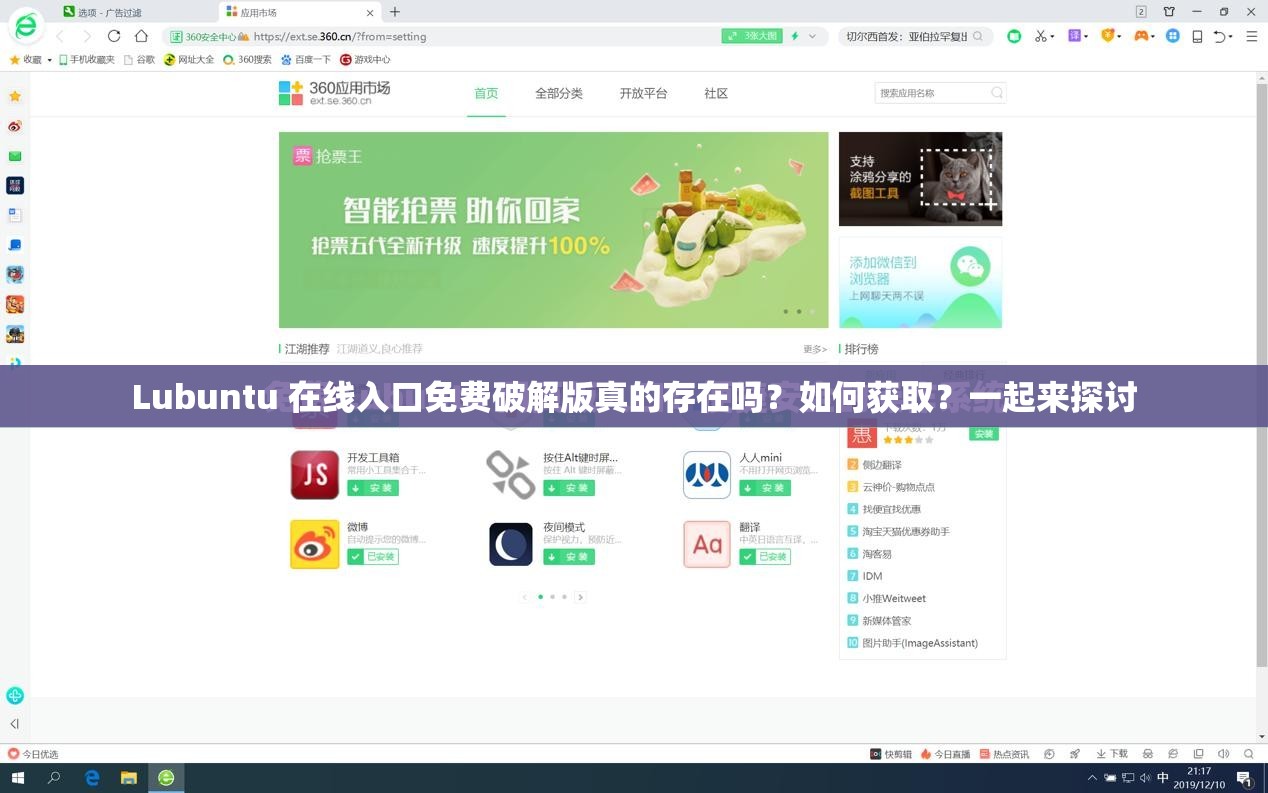Open the green mail icon in the left sidebar

(14, 155)
